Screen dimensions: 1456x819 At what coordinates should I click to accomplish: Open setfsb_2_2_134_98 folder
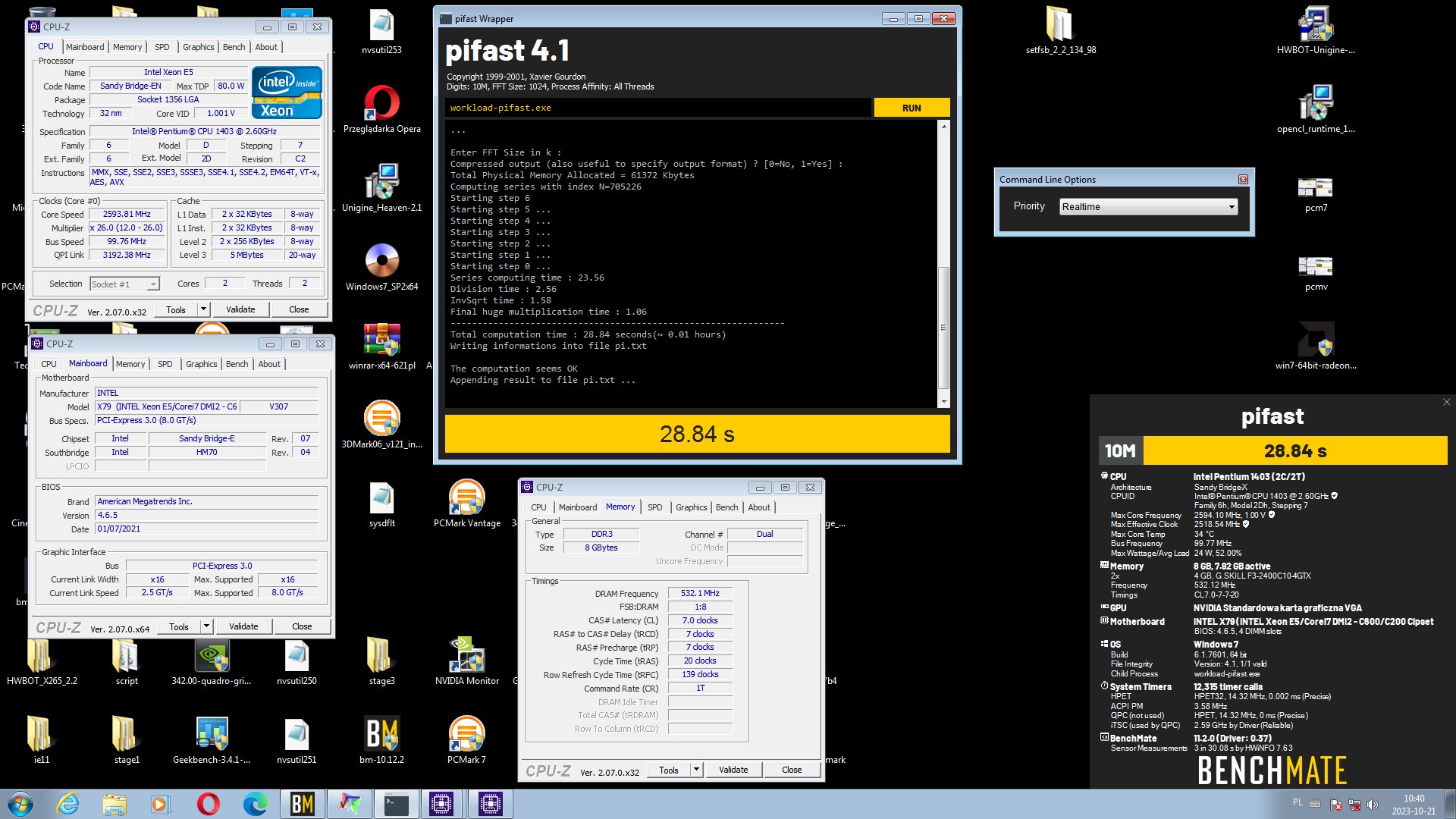click(1060, 32)
